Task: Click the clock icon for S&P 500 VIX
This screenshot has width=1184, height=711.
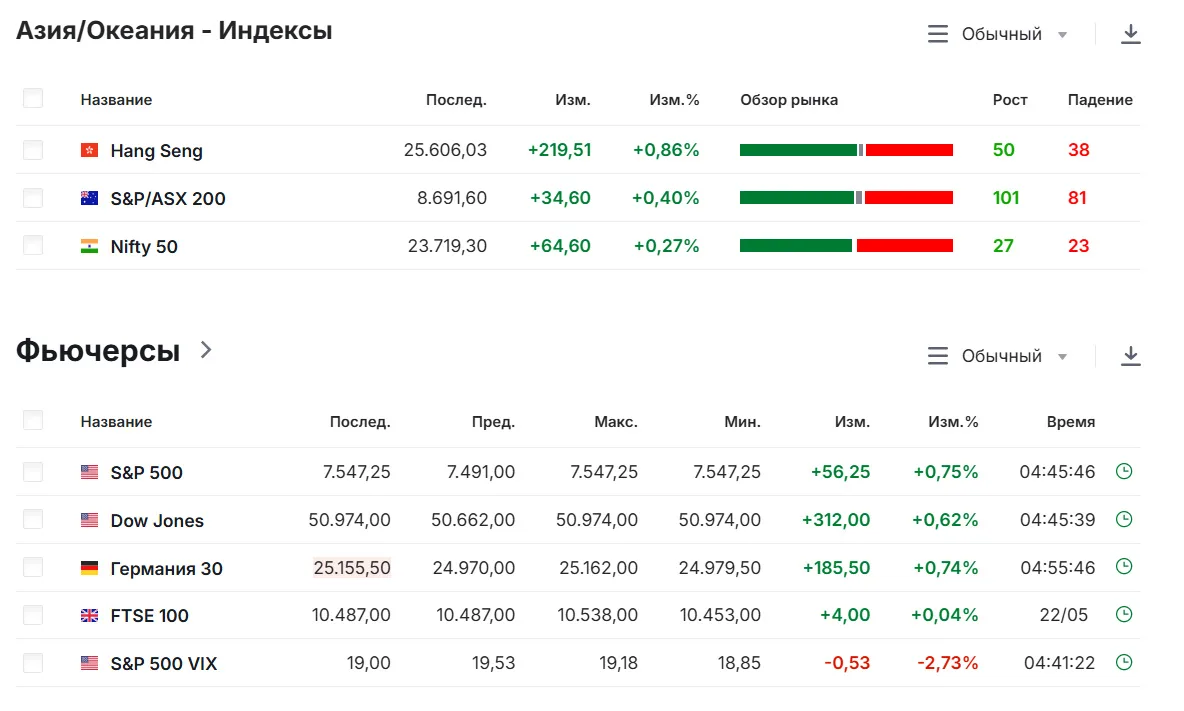Action: pyautogui.click(x=1124, y=663)
